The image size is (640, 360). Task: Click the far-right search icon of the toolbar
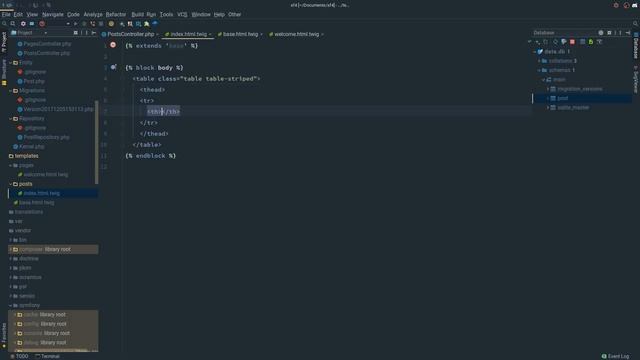coord(635,24)
